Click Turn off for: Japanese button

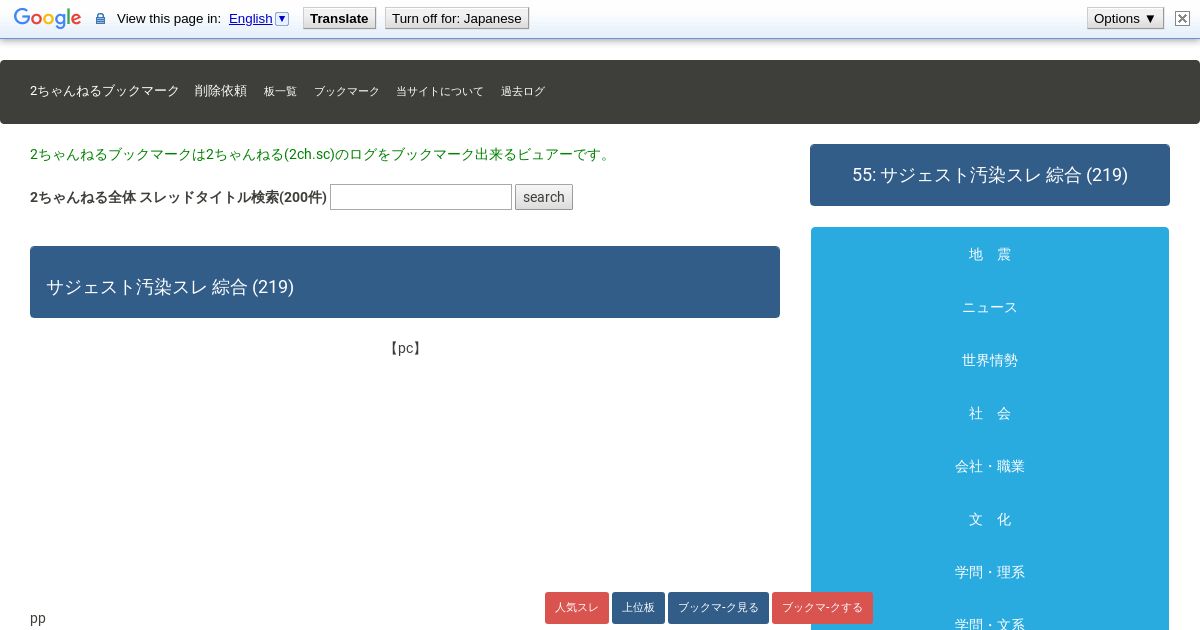coord(456,18)
